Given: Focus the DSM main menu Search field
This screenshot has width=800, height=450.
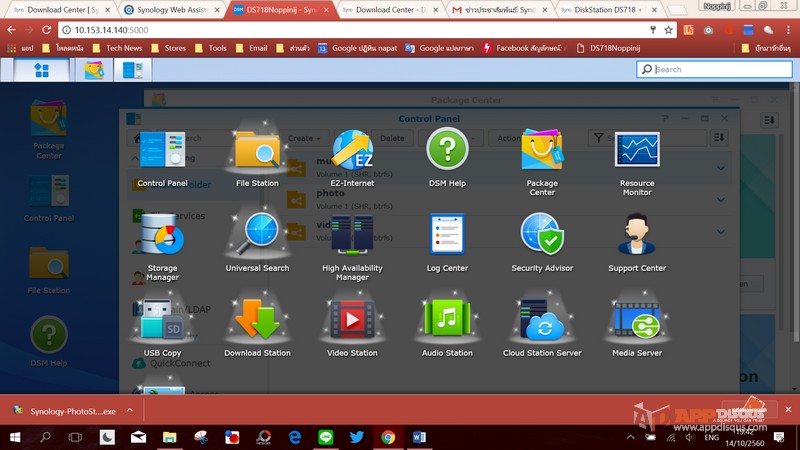Looking at the screenshot, I should point(714,69).
